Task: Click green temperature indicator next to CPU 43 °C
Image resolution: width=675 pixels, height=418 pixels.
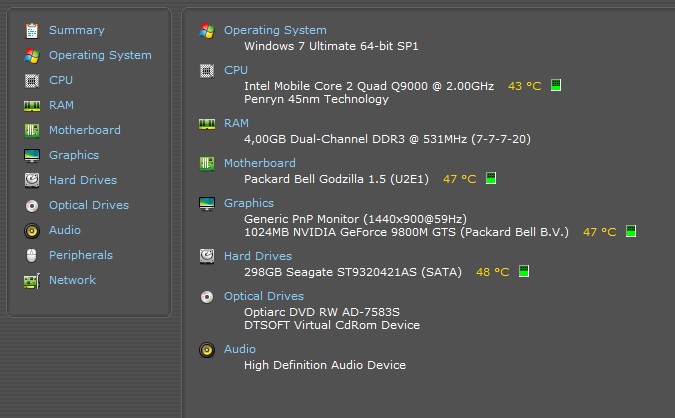Action: coord(556,85)
